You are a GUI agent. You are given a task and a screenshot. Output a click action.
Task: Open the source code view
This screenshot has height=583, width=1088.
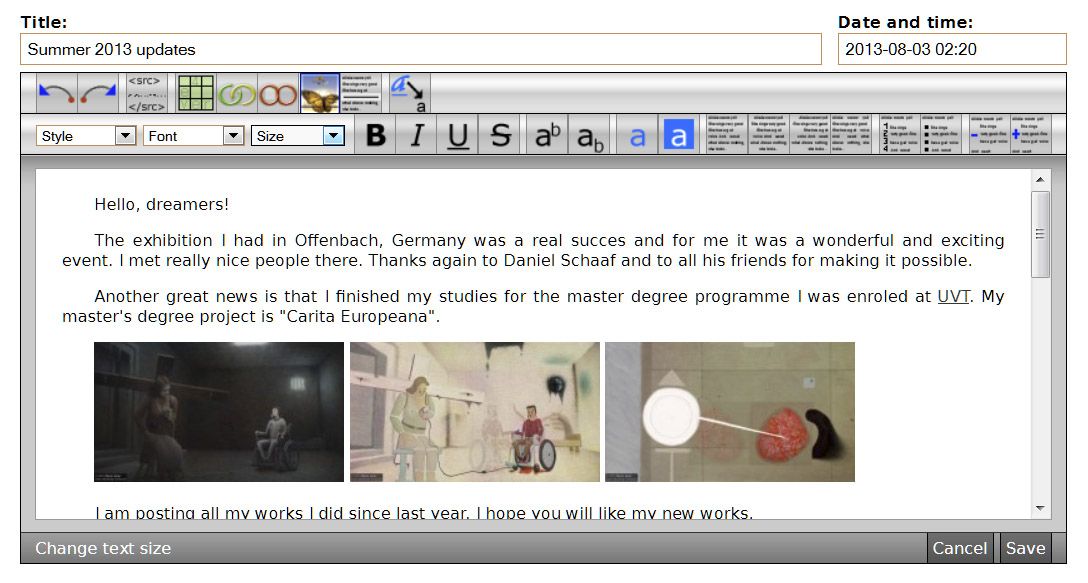146,93
